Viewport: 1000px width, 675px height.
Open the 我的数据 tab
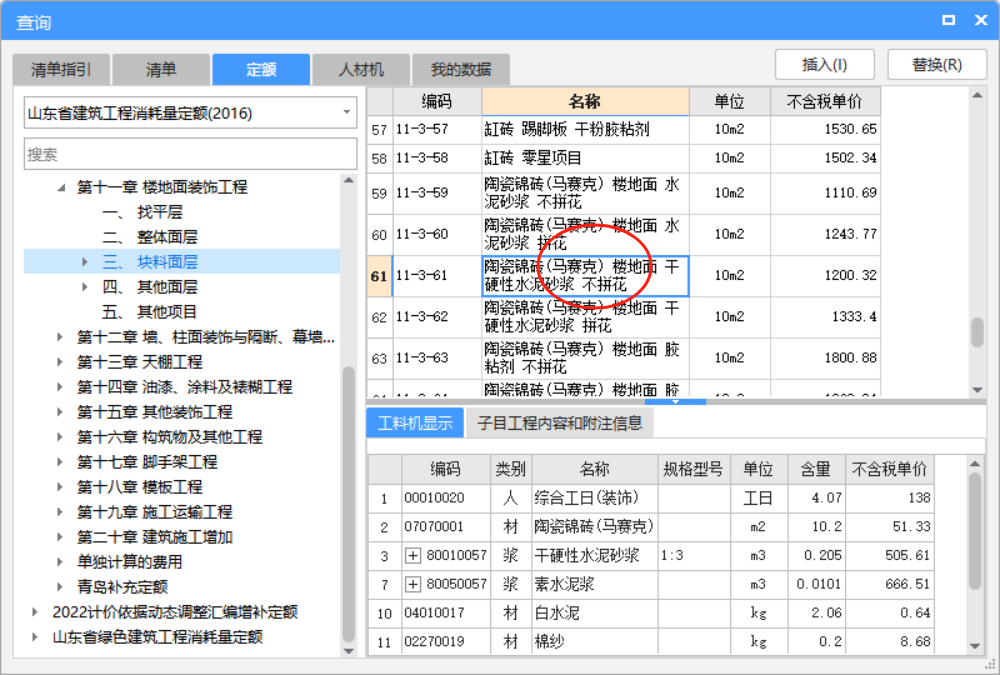[461, 70]
